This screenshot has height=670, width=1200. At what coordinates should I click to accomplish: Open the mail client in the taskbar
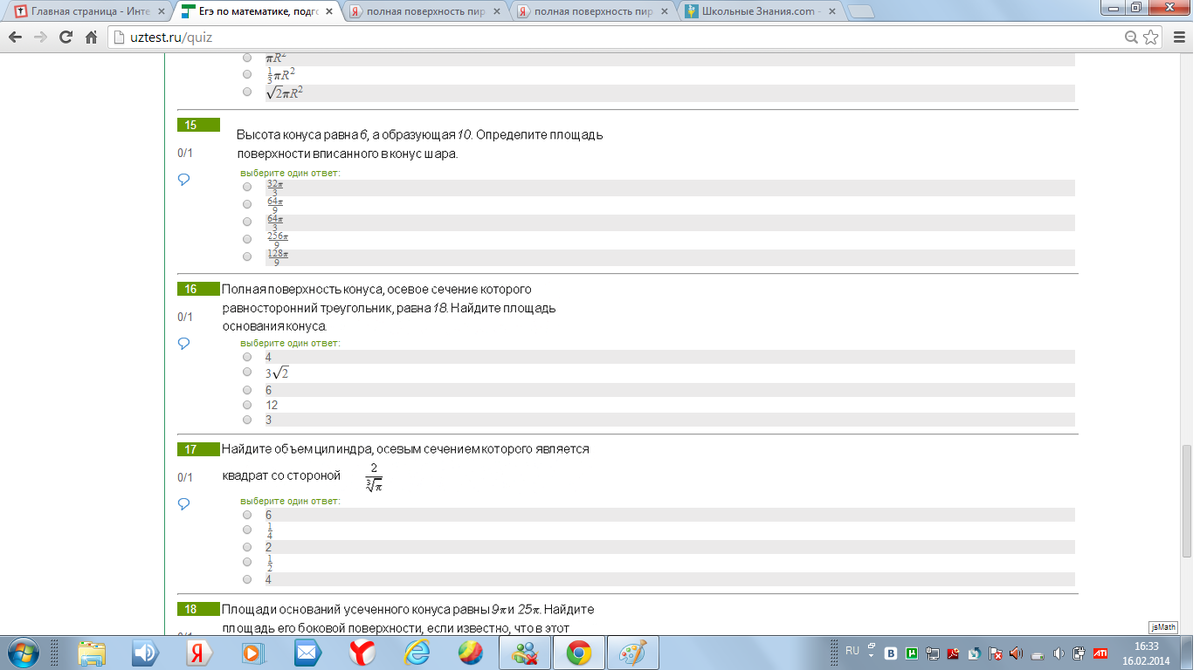[x=307, y=654]
